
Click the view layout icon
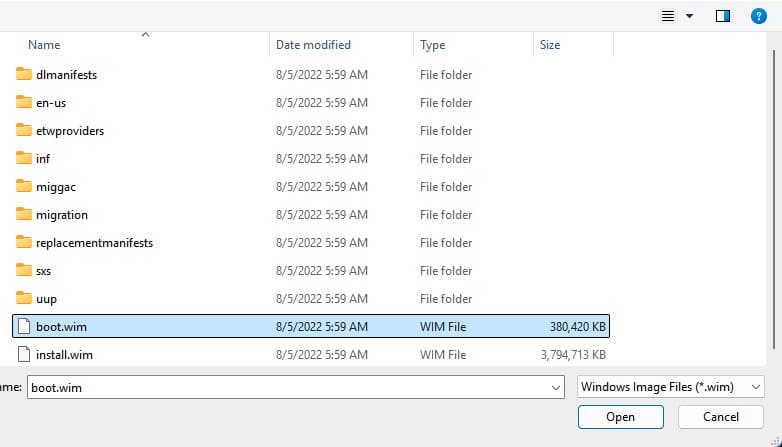[668, 16]
